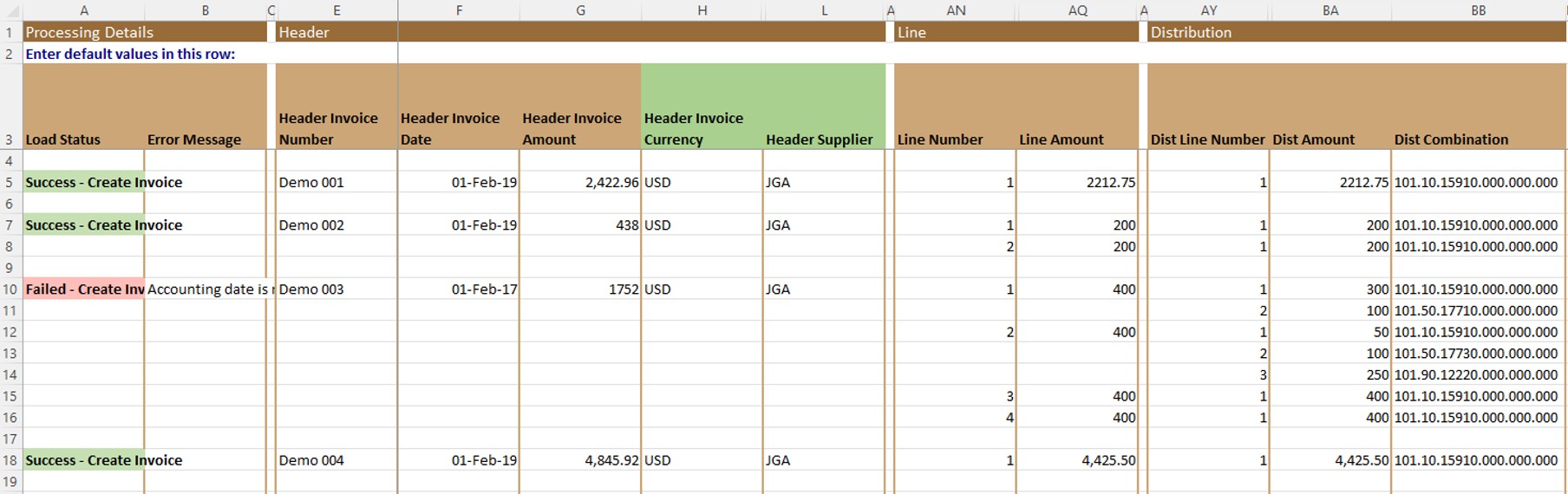Click line number '4' in row 16
The image size is (1568, 494).
[956, 417]
